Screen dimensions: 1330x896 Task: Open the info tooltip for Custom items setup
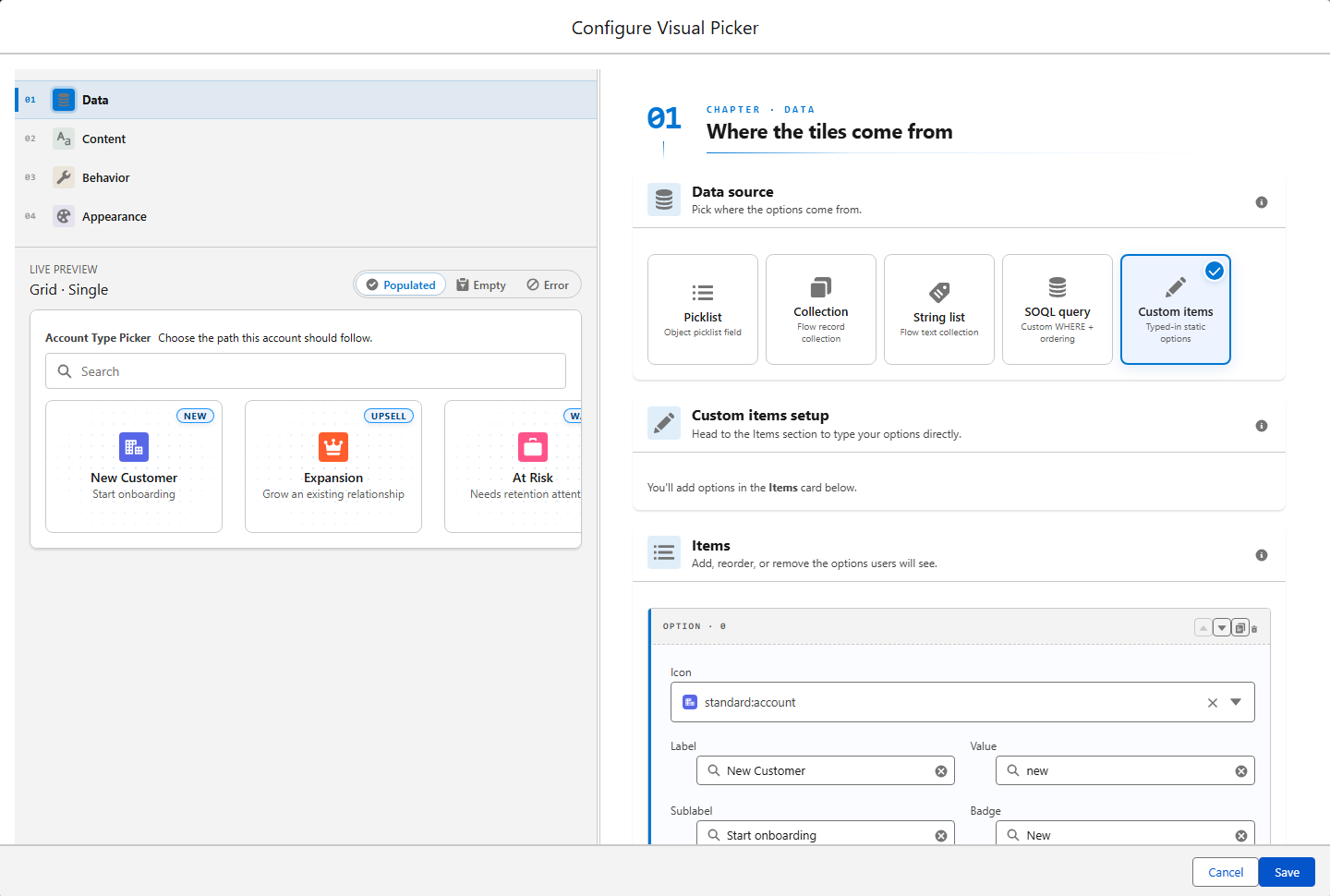click(x=1262, y=426)
